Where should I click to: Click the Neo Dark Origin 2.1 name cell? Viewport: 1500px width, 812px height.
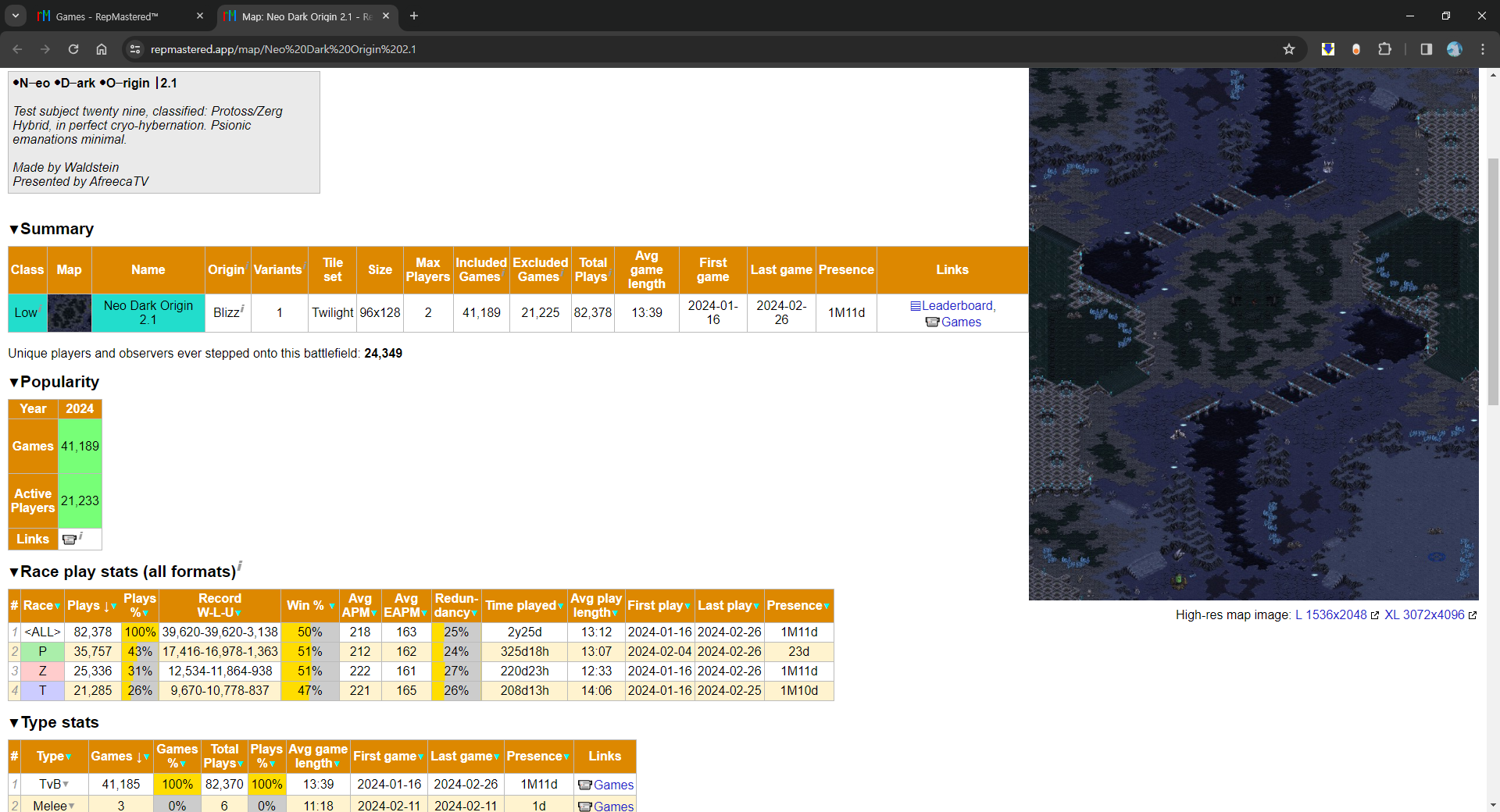[x=148, y=312]
